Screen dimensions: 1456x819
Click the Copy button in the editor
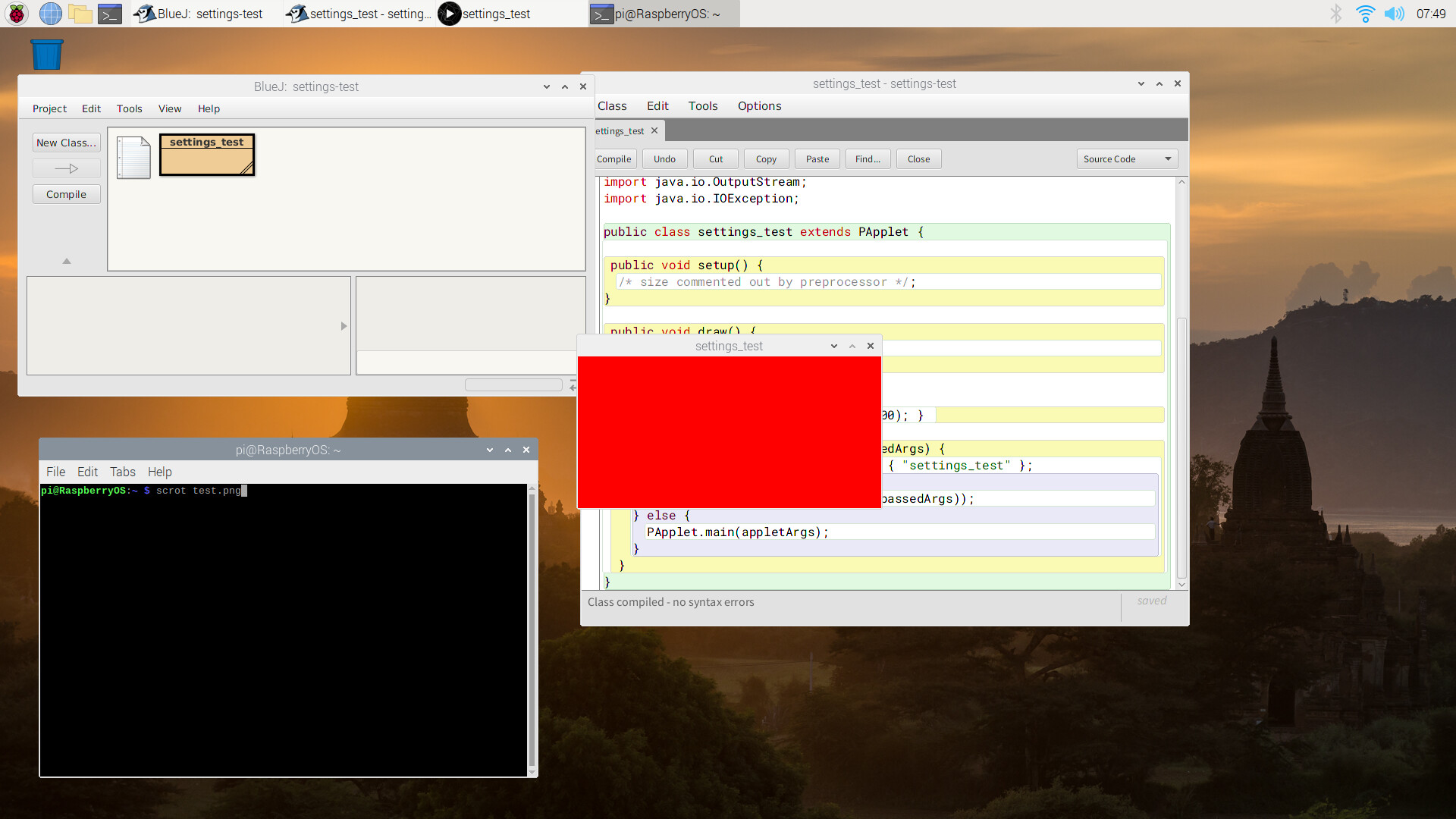coord(767,159)
